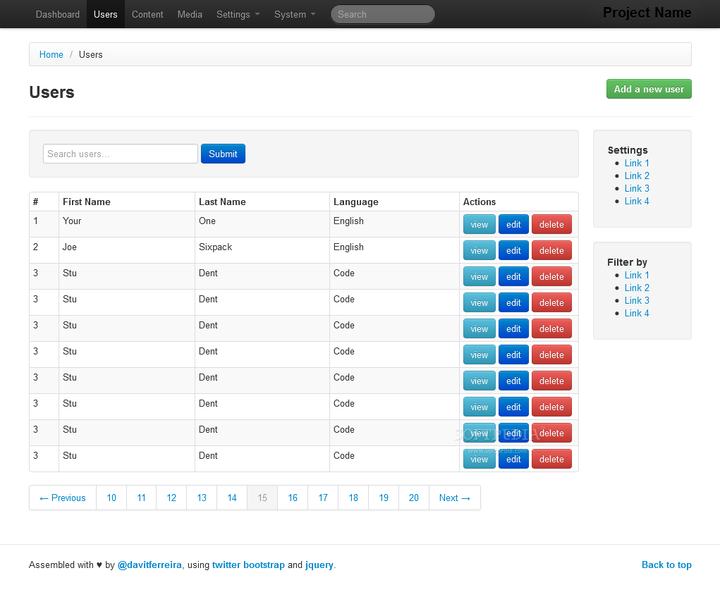Click the navbar Search field
This screenshot has height=592, width=720.
tap(383, 15)
